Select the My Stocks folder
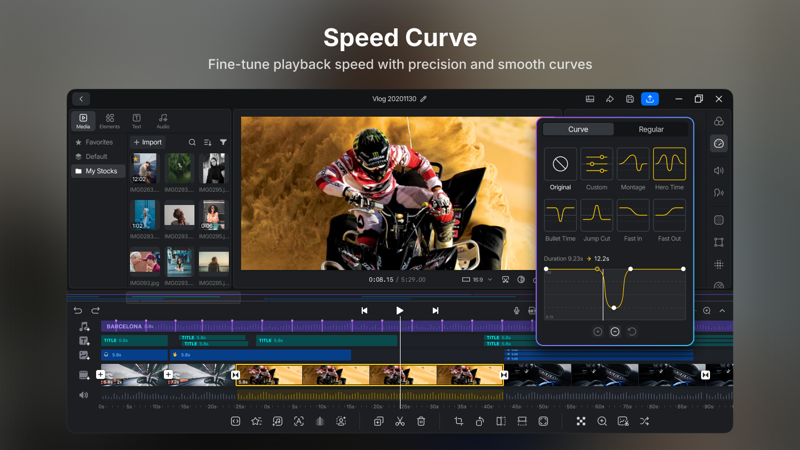This screenshot has width=800, height=450. click(x=98, y=171)
